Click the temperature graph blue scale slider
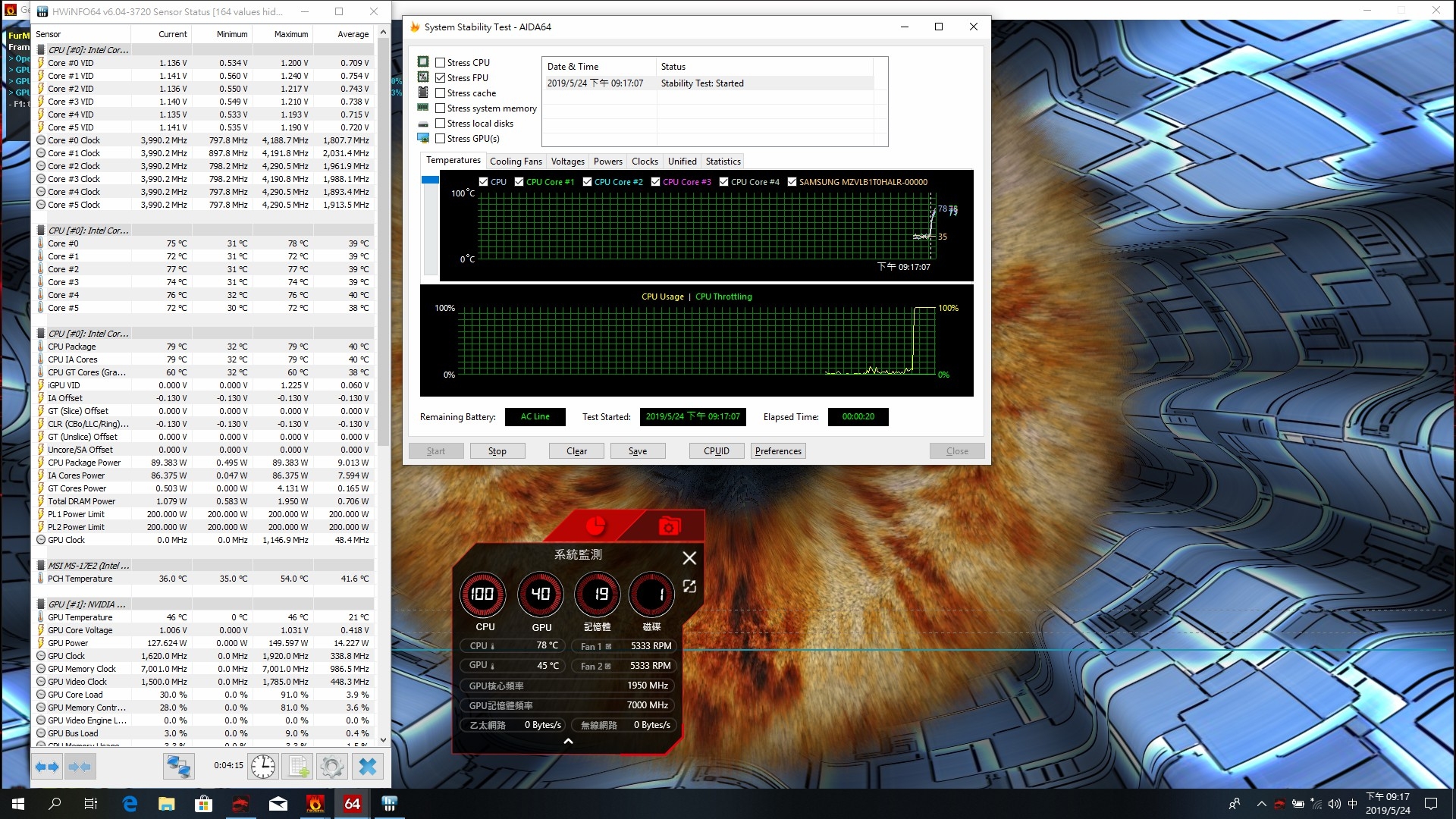This screenshot has width=1456, height=819. [430, 180]
